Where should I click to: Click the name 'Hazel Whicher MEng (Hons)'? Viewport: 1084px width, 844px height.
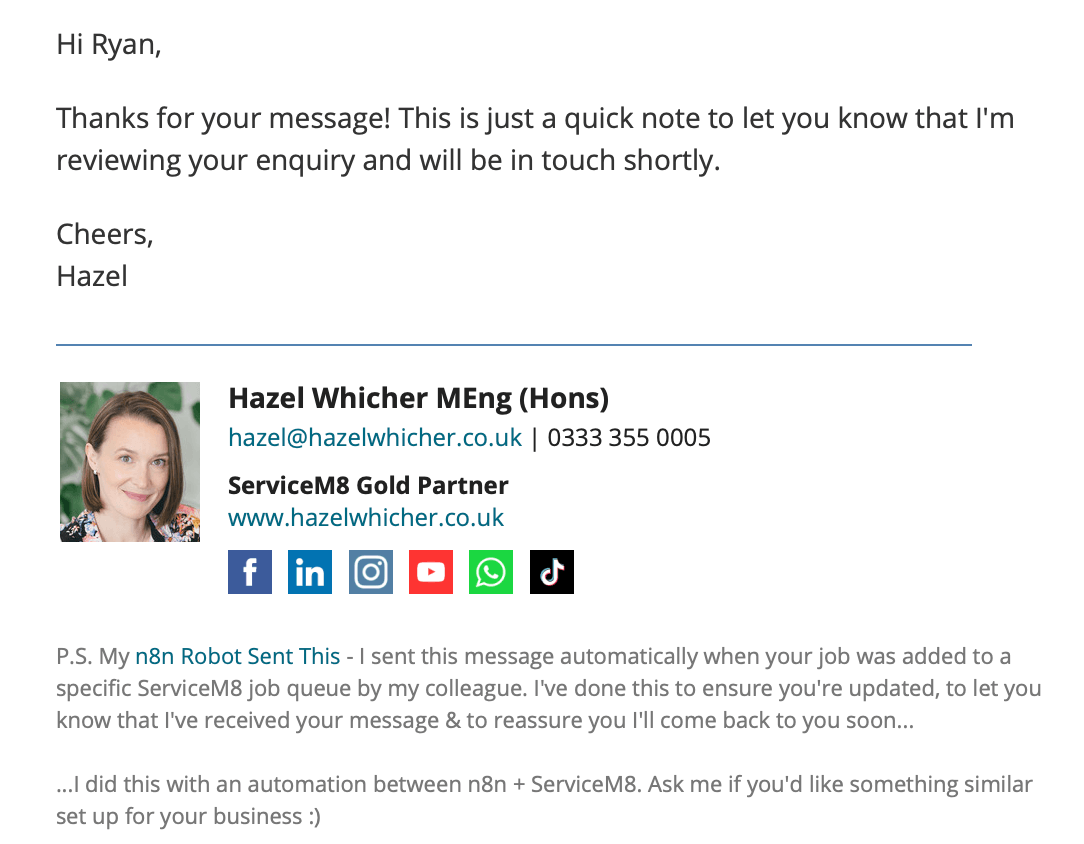(418, 398)
